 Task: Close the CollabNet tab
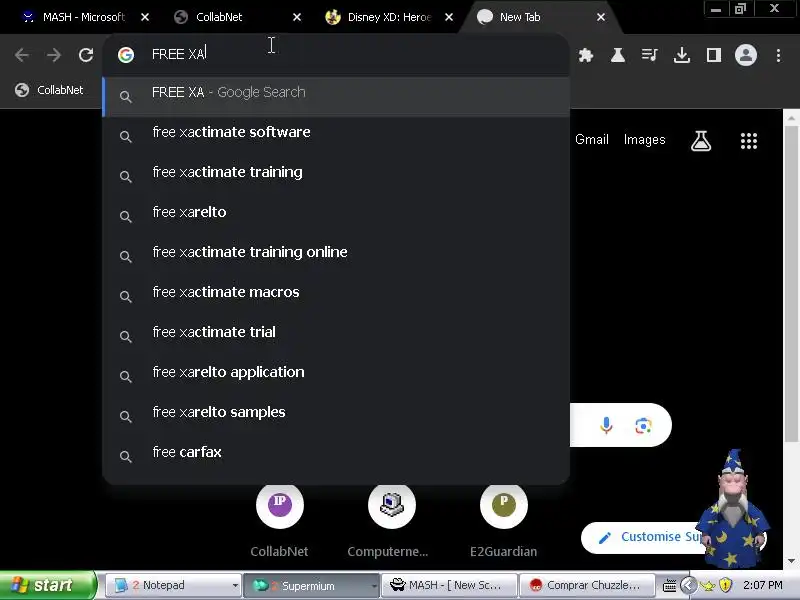[297, 17]
